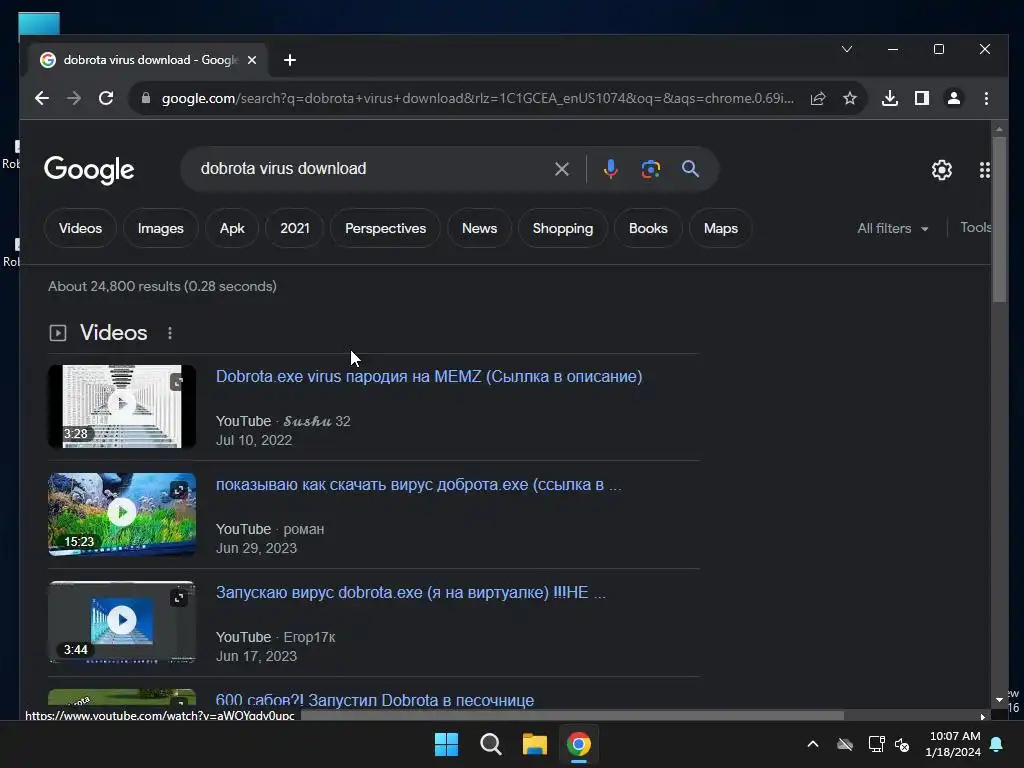This screenshot has width=1024, height=768.
Task: Open Chrome three-dot menu
Action: [x=986, y=99]
